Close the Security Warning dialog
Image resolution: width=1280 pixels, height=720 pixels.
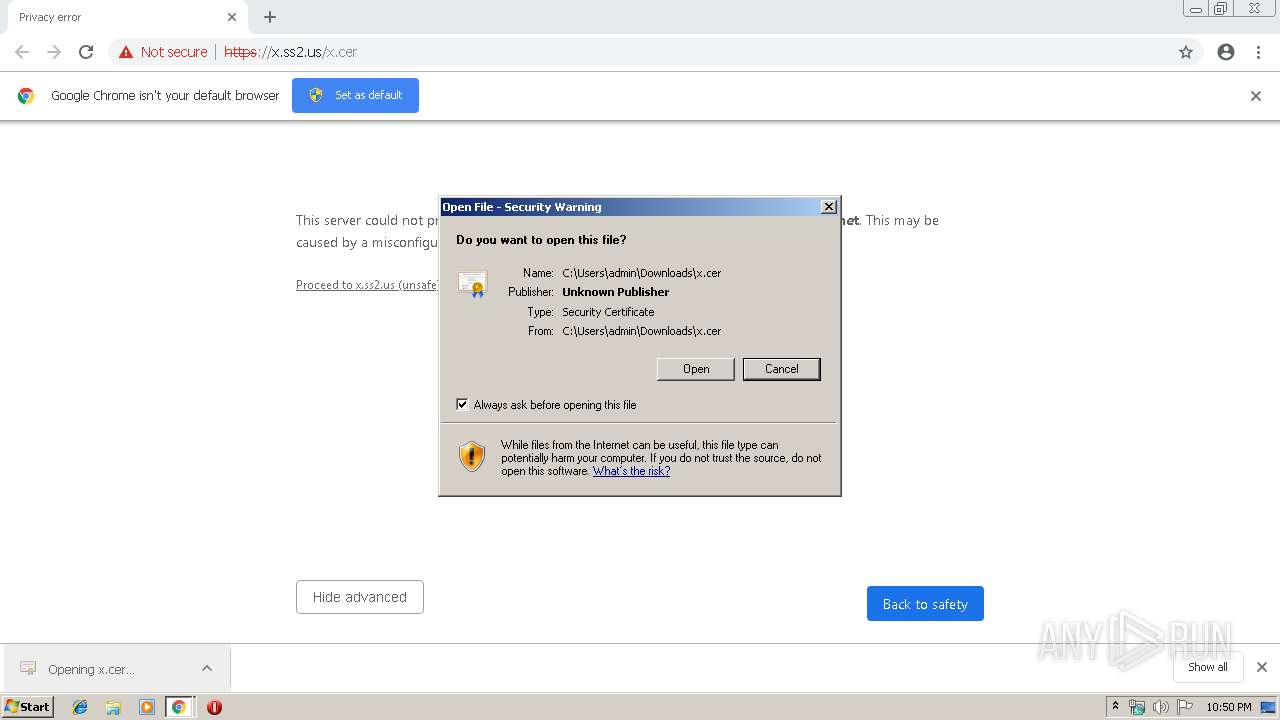[829, 207]
